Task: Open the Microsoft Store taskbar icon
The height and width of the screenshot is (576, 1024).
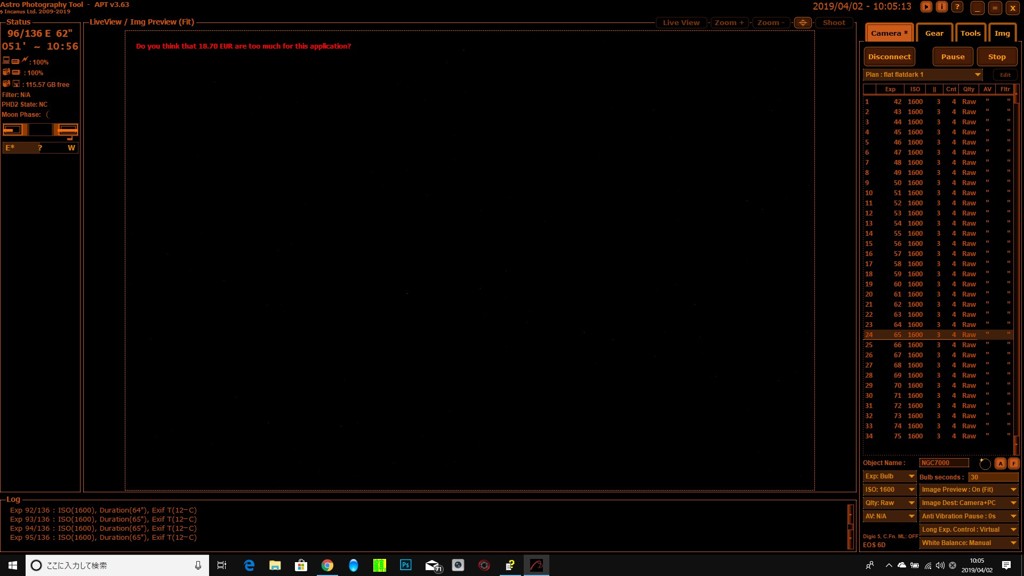Action: [x=301, y=566]
